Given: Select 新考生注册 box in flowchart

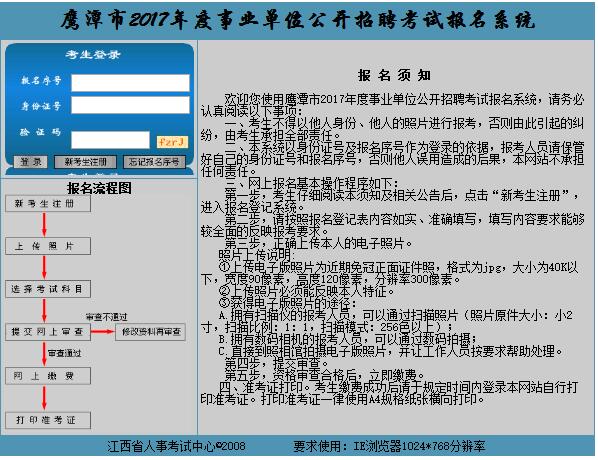Looking at the screenshot, I should click(48, 203).
